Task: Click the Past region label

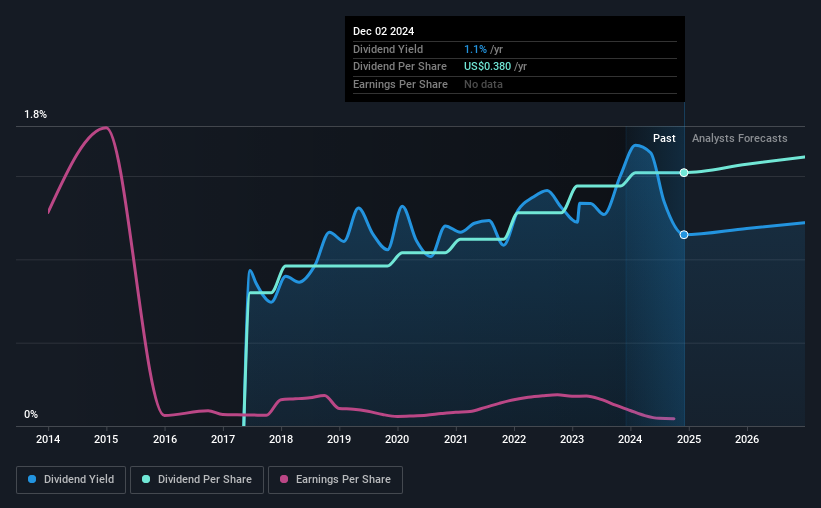Action: [x=664, y=138]
